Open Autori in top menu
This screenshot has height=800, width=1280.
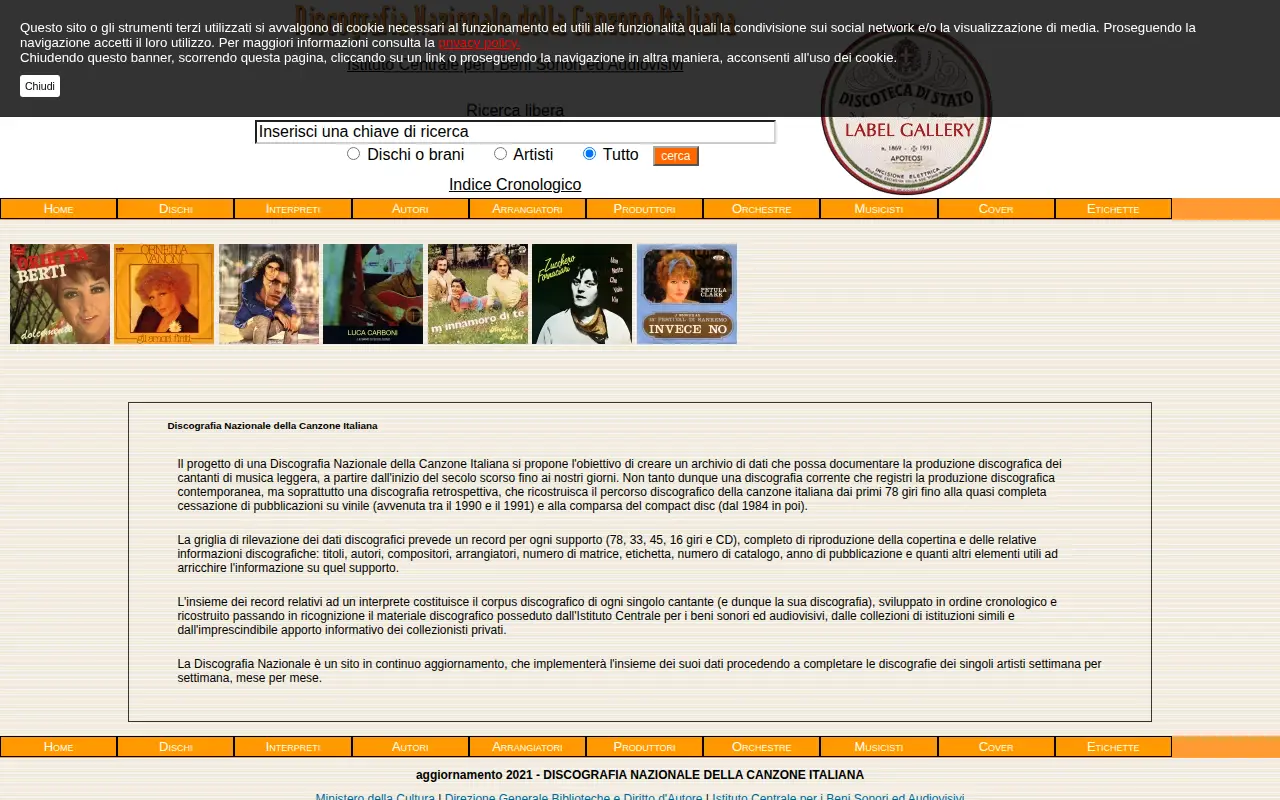pyautogui.click(x=410, y=209)
